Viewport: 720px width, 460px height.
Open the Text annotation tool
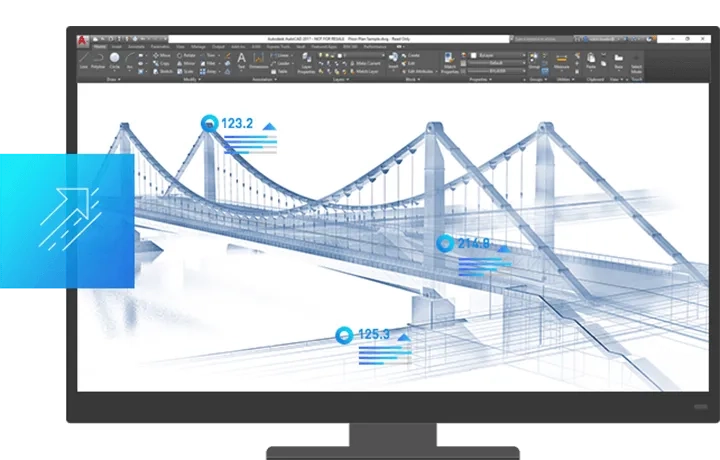click(x=241, y=60)
